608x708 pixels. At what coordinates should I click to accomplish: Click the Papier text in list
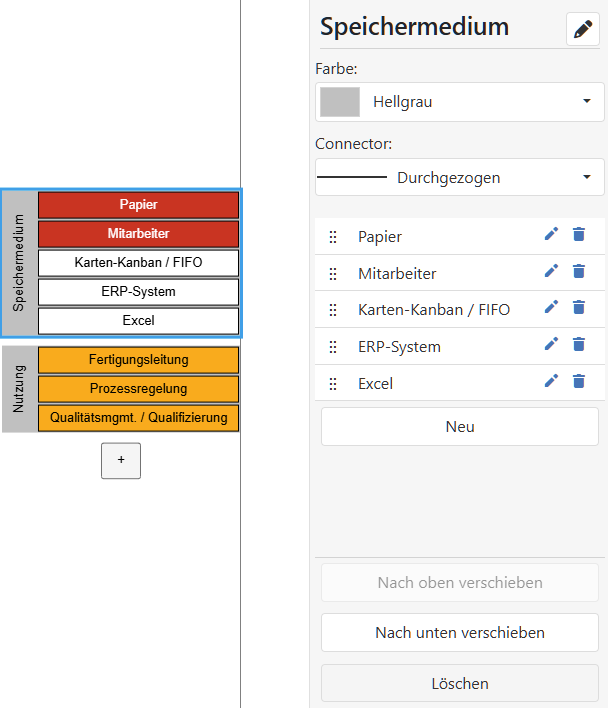(380, 237)
